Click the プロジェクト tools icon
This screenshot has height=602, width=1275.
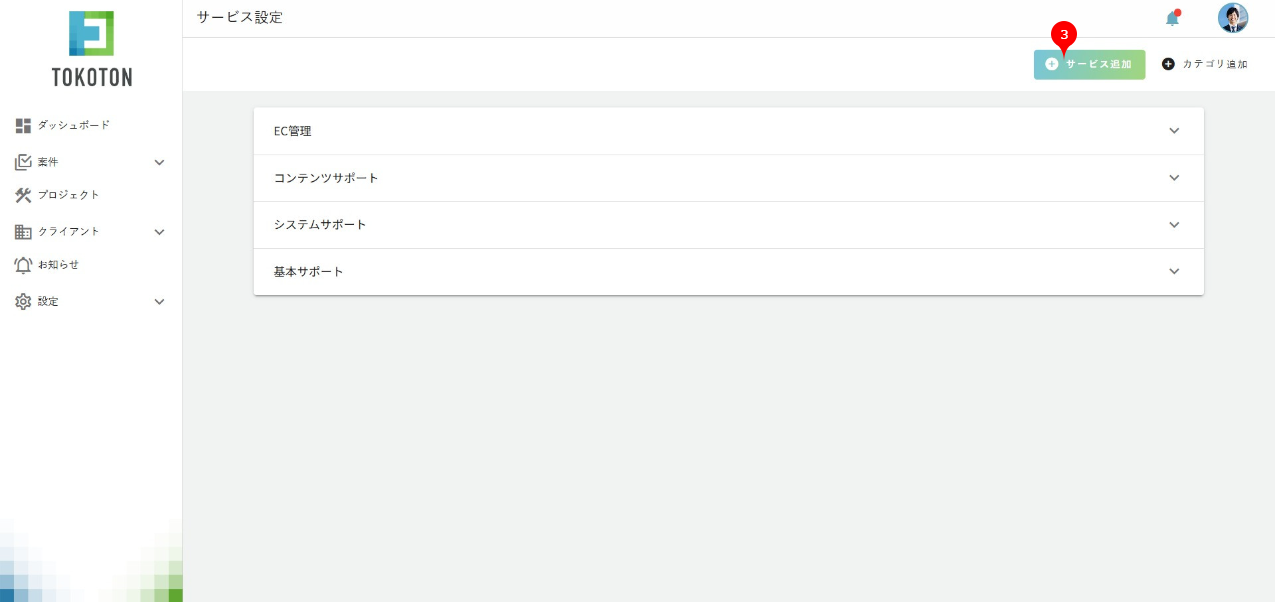coord(24,195)
